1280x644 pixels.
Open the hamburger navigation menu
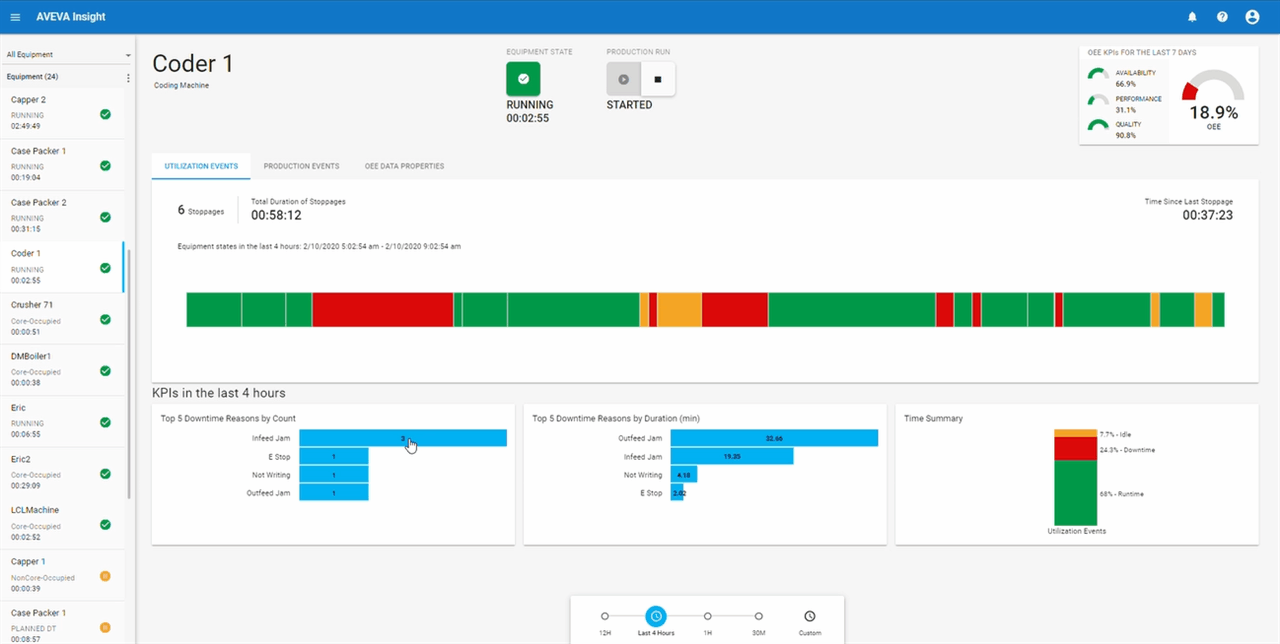[15, 17]
